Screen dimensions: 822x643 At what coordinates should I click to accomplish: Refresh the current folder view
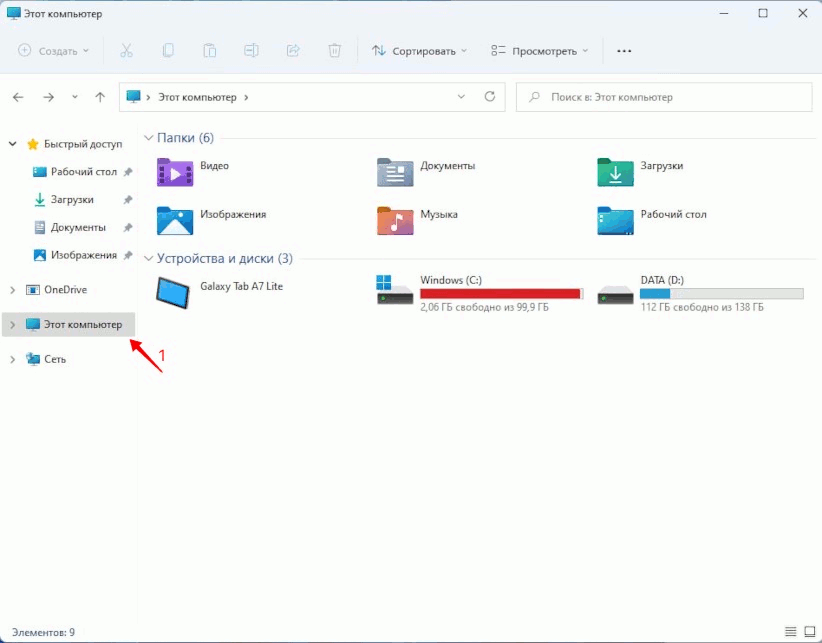[490, 97]
